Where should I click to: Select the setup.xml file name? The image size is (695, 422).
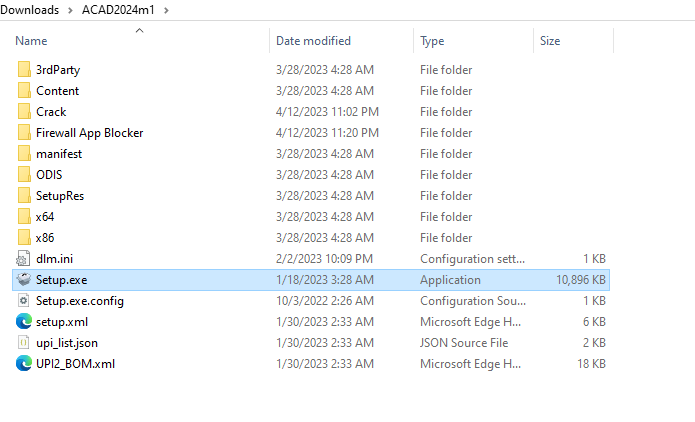pyautogui.click(x=62, y=321)
